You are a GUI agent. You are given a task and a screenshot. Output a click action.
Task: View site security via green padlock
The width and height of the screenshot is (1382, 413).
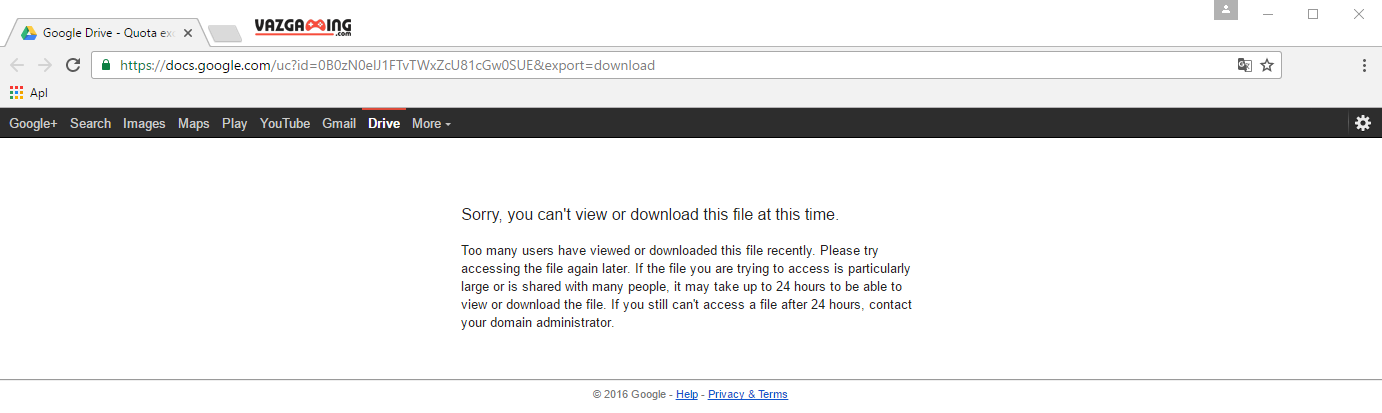coord(105,65)
